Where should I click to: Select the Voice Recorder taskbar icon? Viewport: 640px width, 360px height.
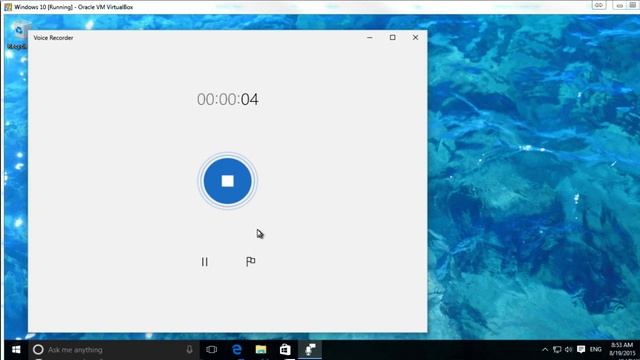click(x=310, y=350)
